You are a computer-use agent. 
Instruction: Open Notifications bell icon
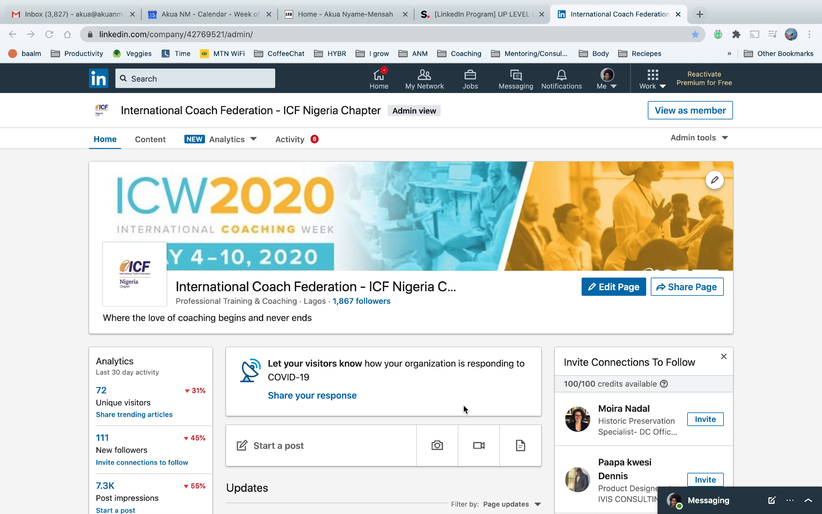[561, 79]
